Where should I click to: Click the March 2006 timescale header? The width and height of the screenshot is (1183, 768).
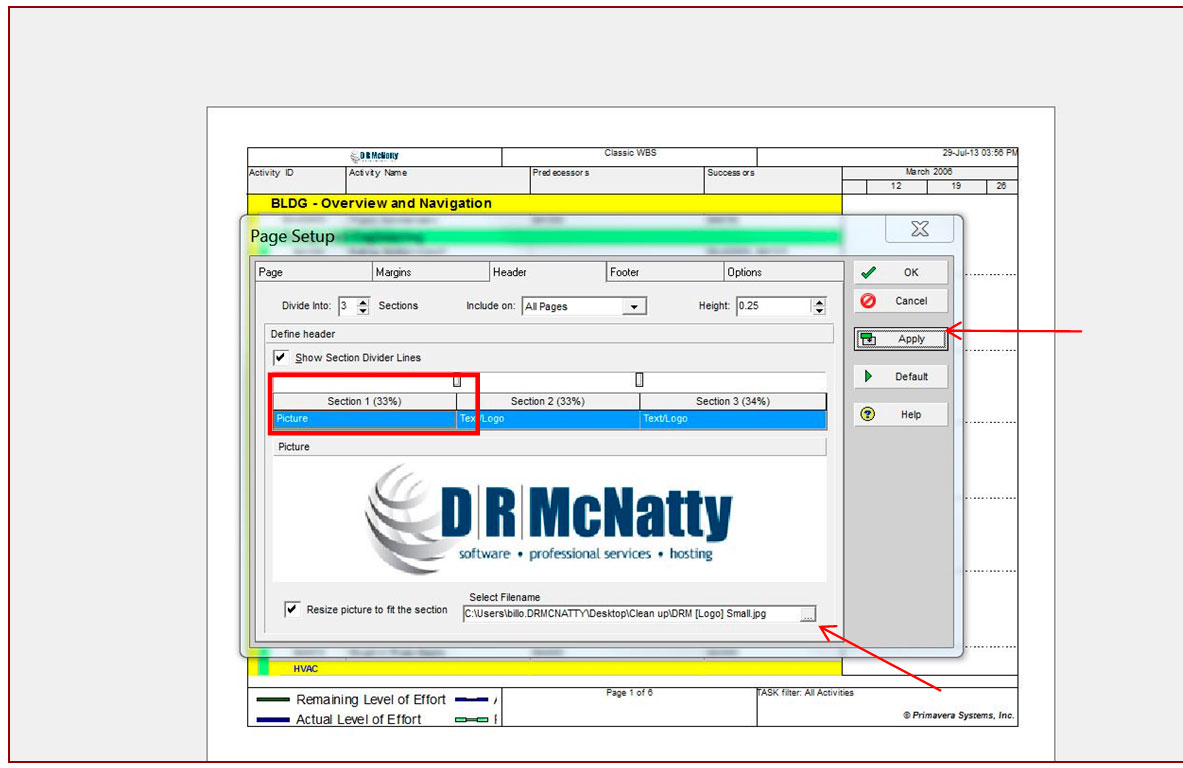click(x=929, y=172)
